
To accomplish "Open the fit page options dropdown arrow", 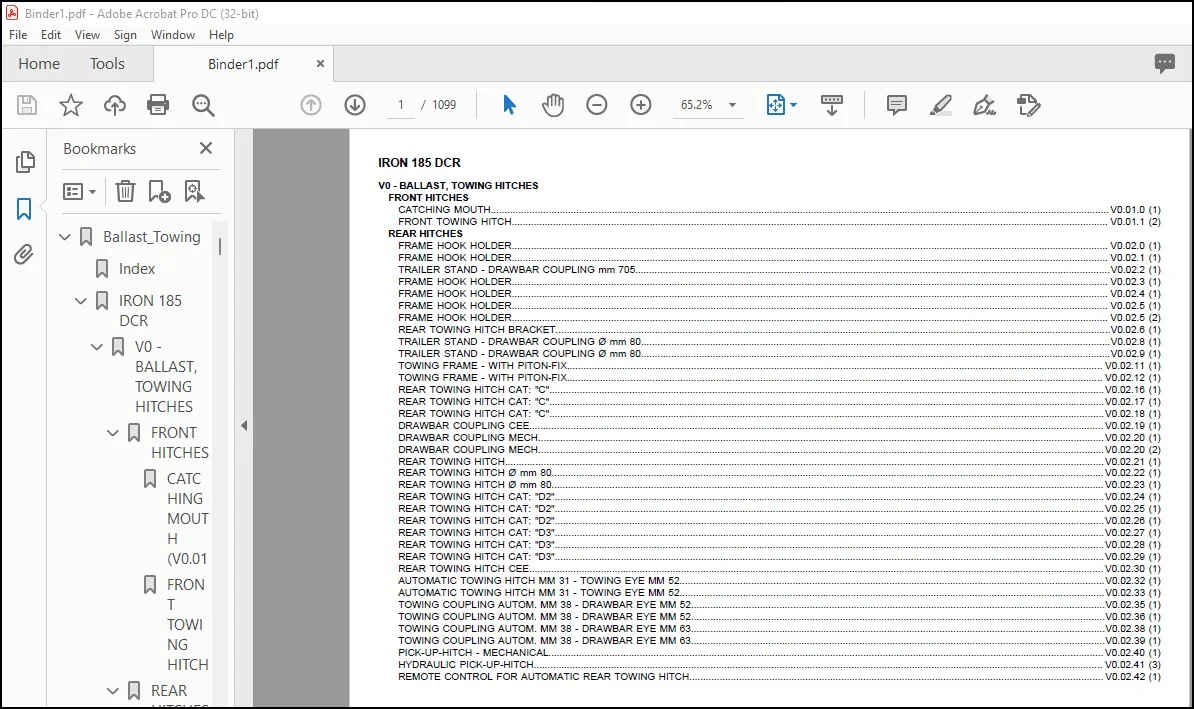I will coord(793,105).
